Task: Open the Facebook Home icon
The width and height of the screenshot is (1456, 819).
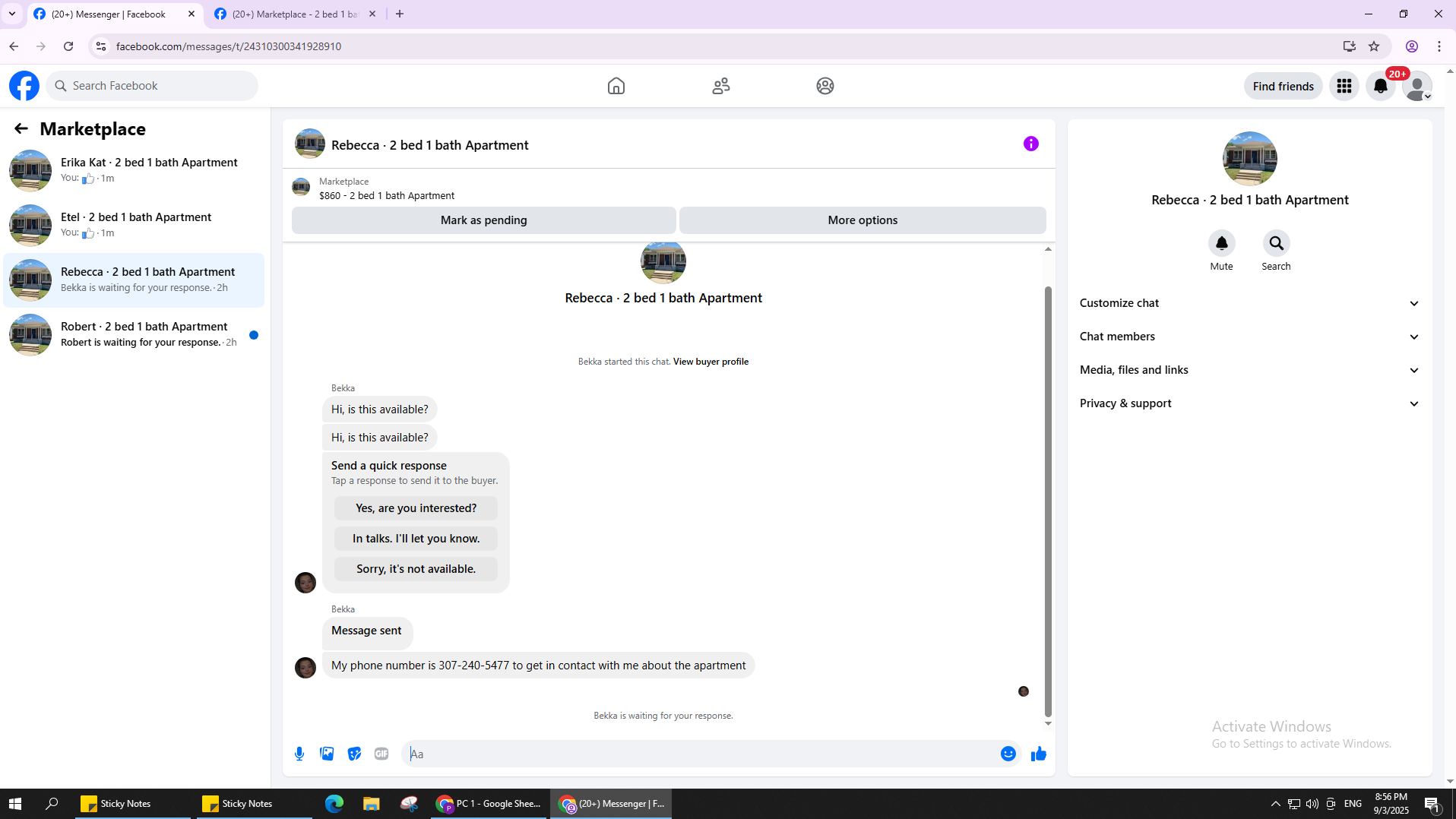Action: [x=616, y=86]
